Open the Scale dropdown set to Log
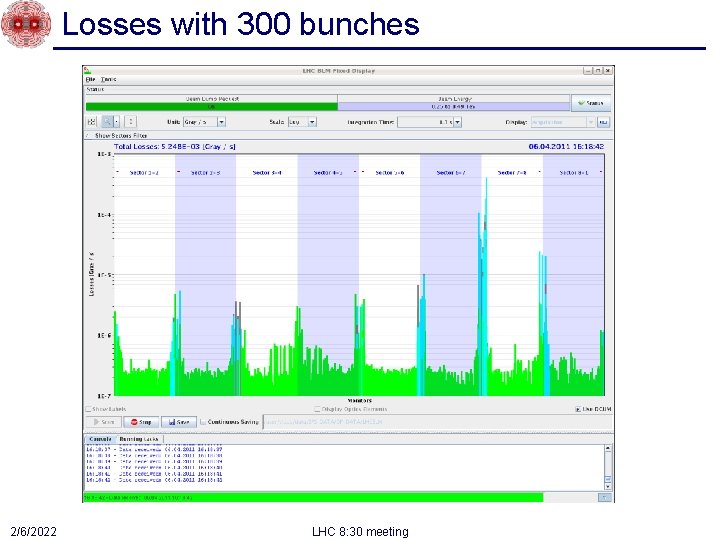The height and width of the screenshot is (540, 720). click(302, 122)
